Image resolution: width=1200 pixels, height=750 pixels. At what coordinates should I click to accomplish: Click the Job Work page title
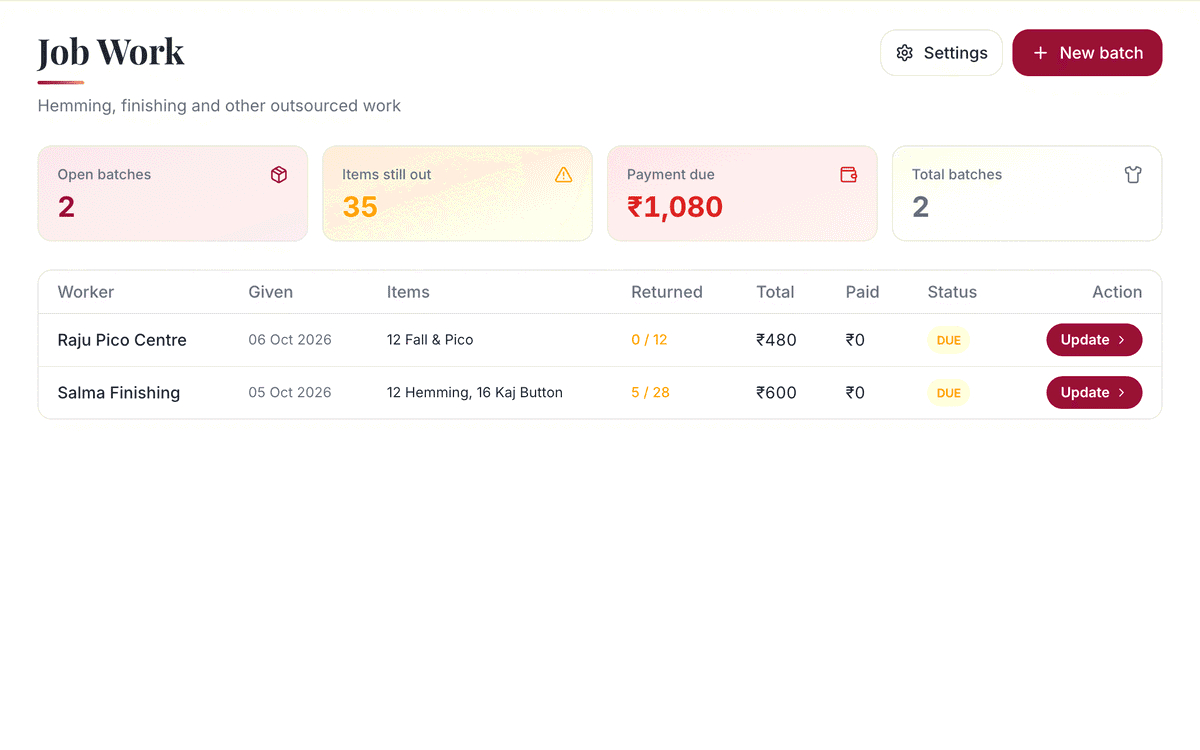click(111, 52)
